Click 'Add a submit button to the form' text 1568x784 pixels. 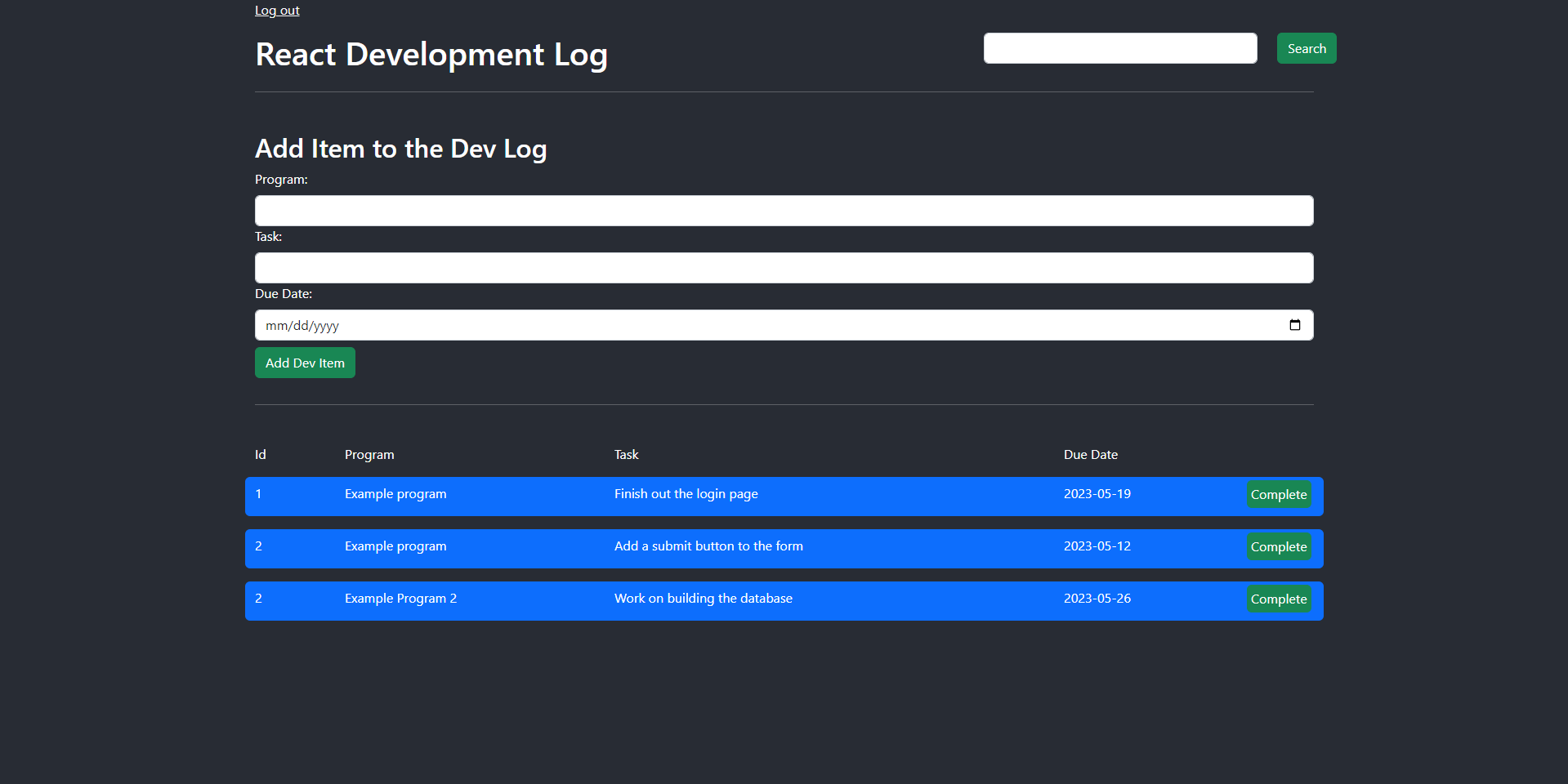[x=708, y=546]
